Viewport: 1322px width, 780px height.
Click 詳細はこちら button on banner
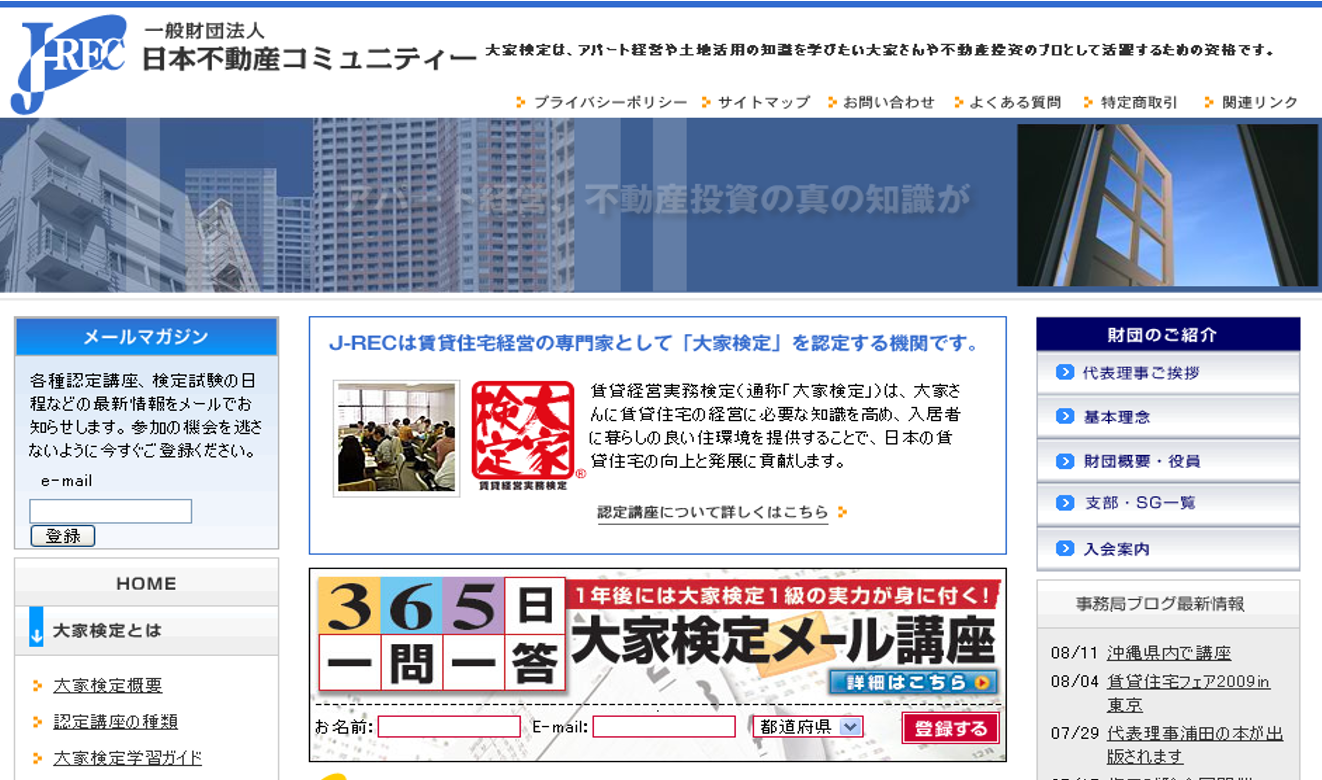(913, 682)
